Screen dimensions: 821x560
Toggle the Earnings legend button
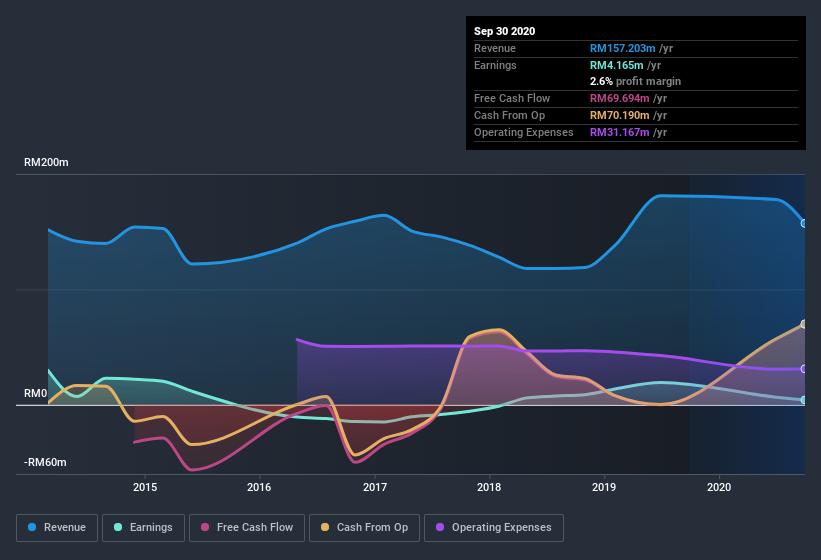click(x=143, y=528)
